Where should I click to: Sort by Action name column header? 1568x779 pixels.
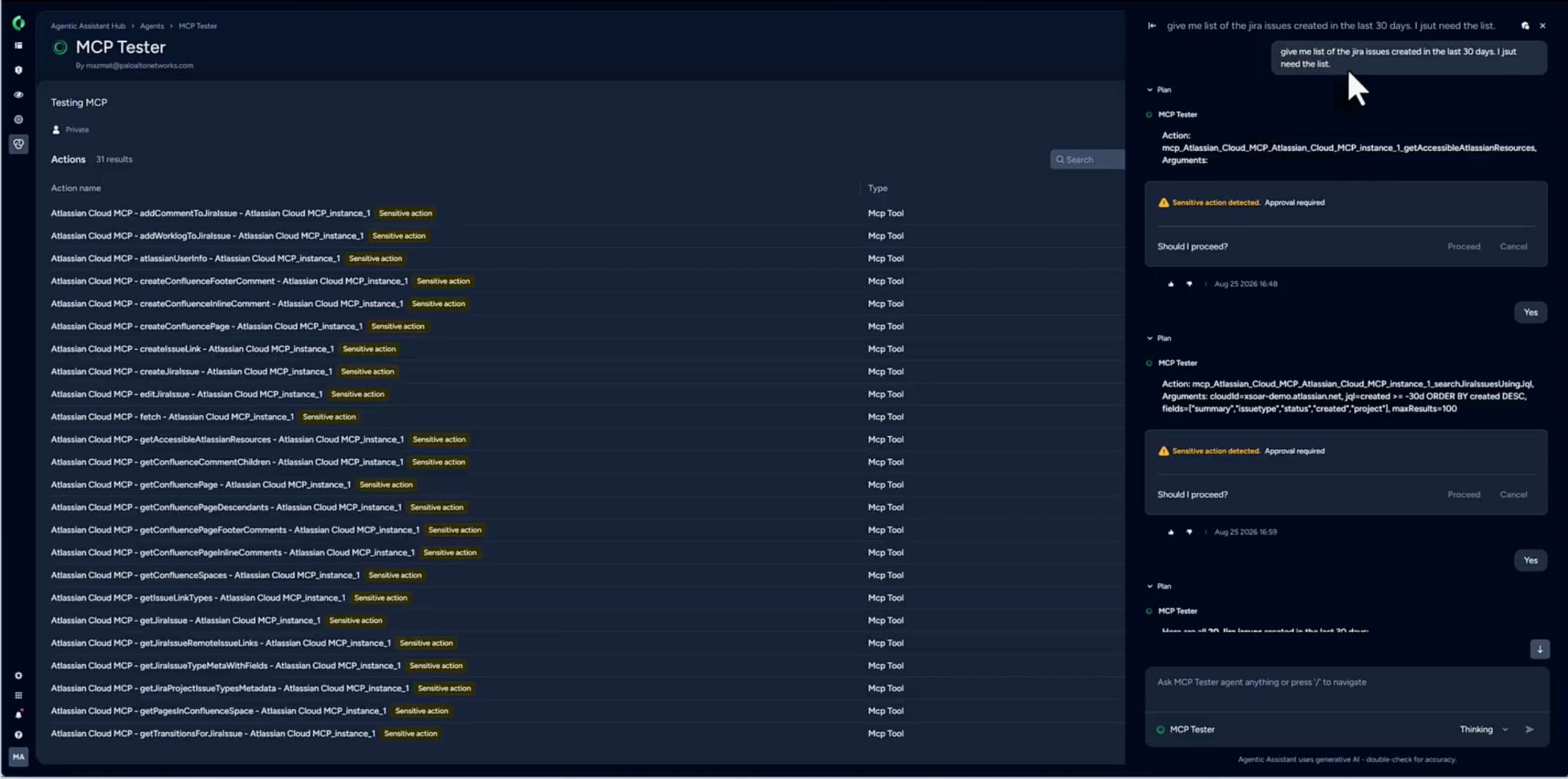pyautogui.click(x=76, y=188)
